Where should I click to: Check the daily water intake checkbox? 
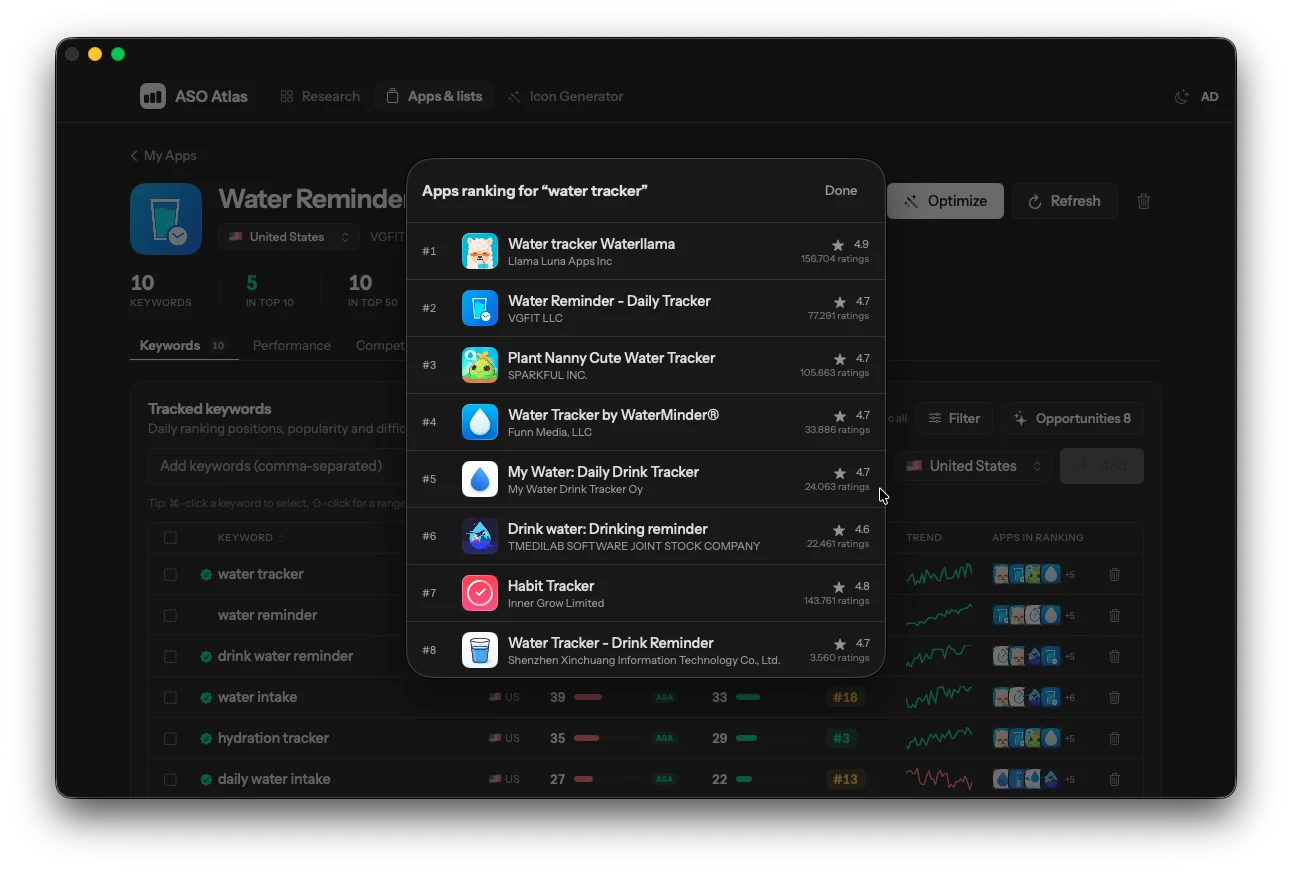[x=170, y=780]
